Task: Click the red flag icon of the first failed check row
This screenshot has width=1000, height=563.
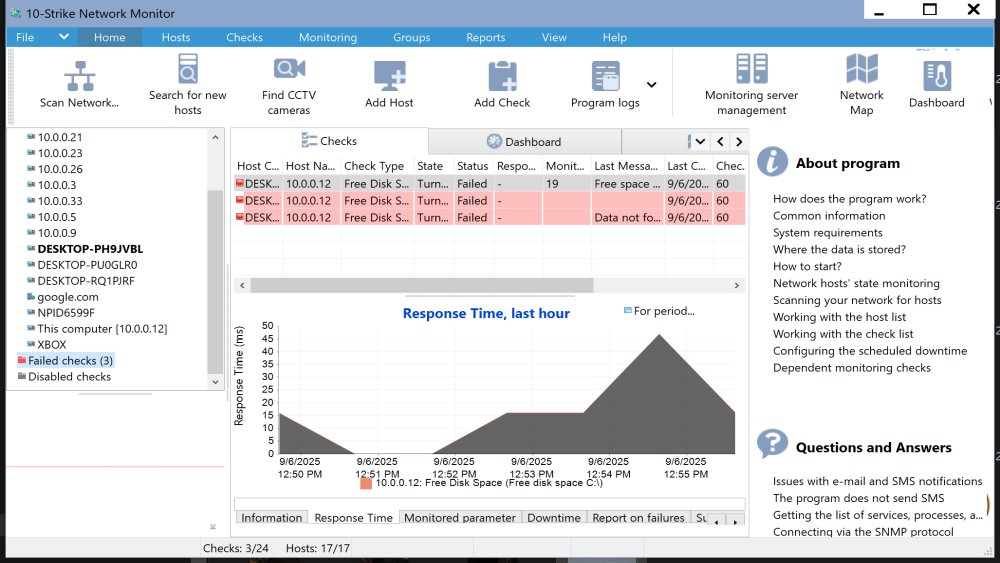Action: pyautogui.click(x=240, y=183)
